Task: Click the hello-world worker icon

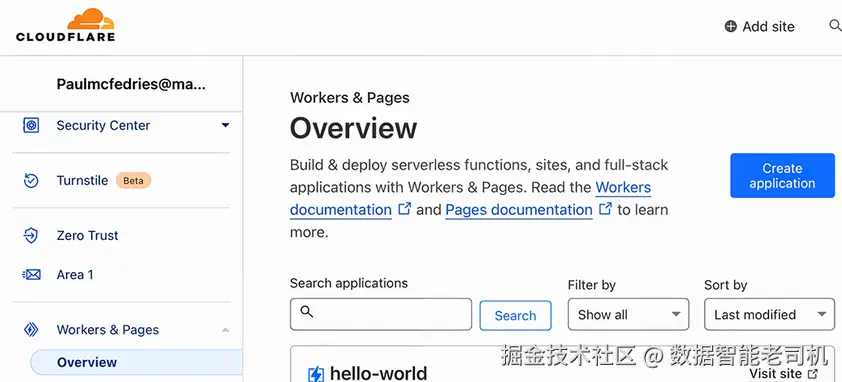Action: tap(315, 373)
